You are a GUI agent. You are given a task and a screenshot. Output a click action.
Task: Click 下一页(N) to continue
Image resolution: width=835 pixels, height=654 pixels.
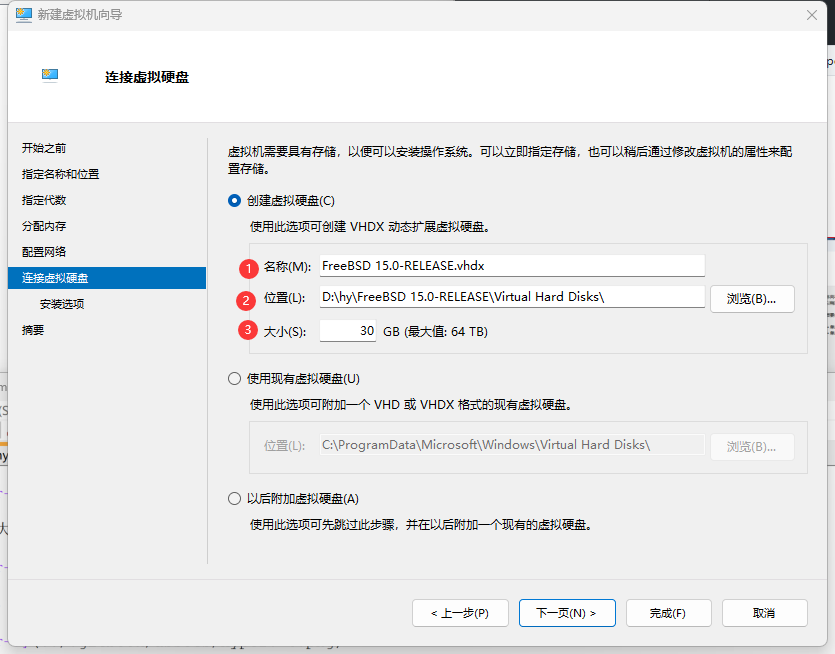click(x=567, y=613)
